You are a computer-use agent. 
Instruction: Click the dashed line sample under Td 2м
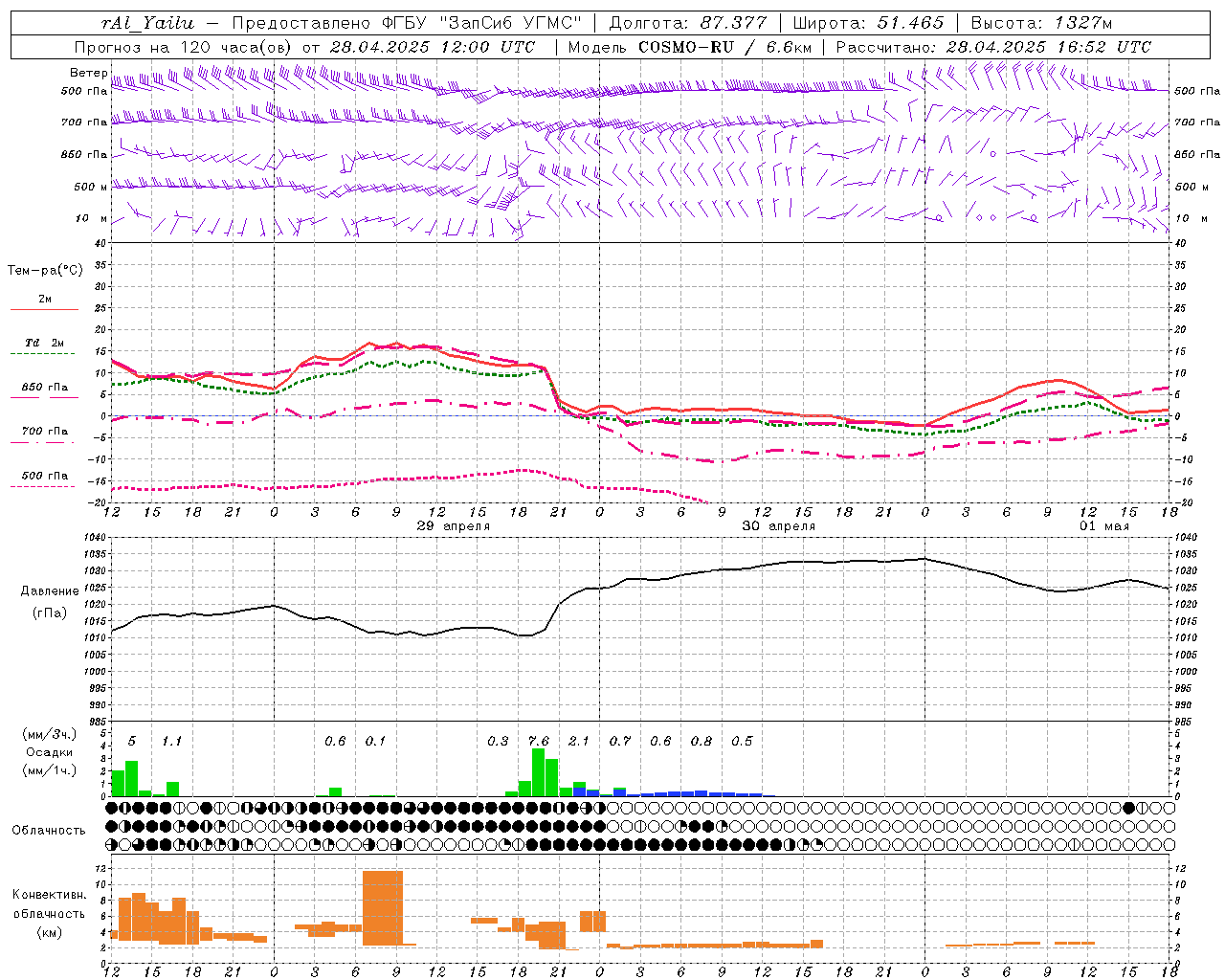coord(44,354)
